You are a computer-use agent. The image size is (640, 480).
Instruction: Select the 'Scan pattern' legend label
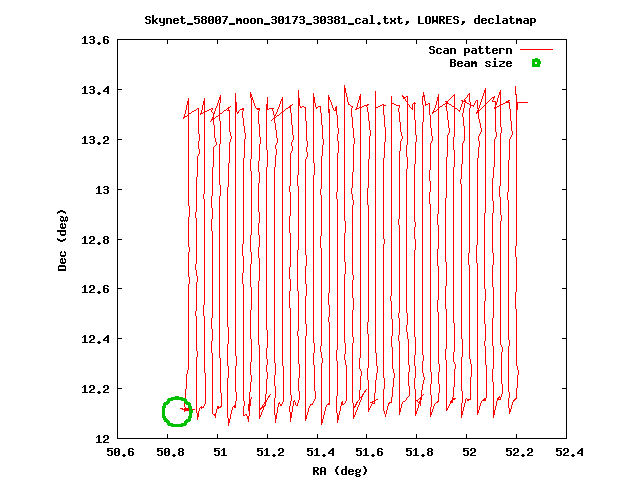[x=470, y=50]
